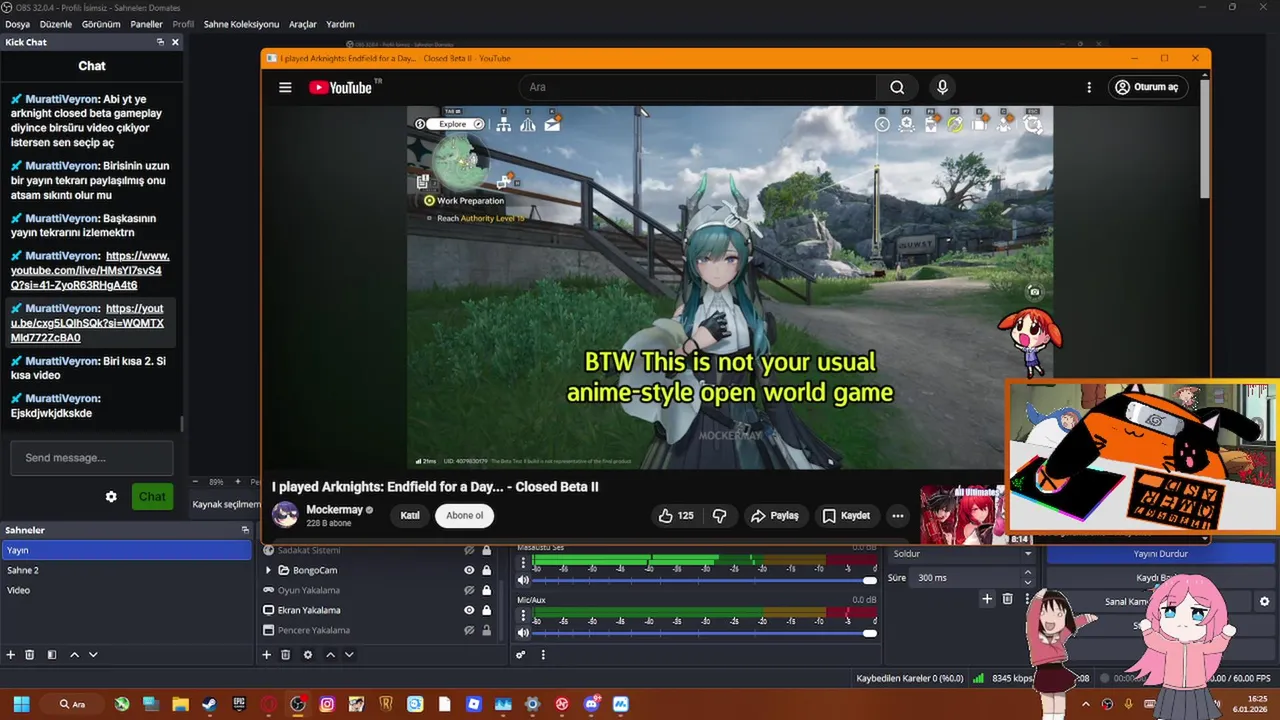The image size is (1280, 720).
Task: Mute Masaüstü Ses speaker icon
Action: pyautogui.click(x=523, y=580)
